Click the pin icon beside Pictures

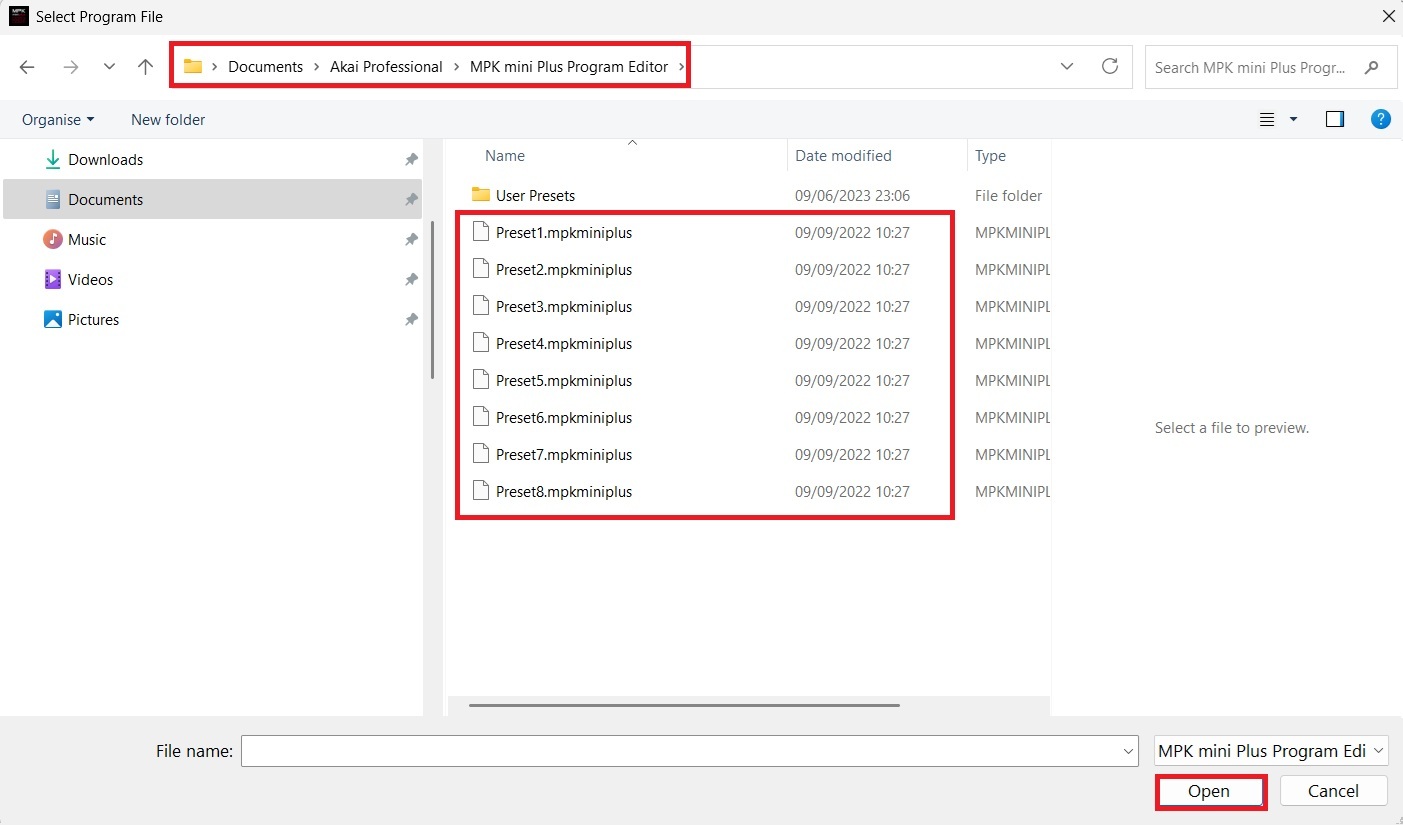(x=410, y=320)
